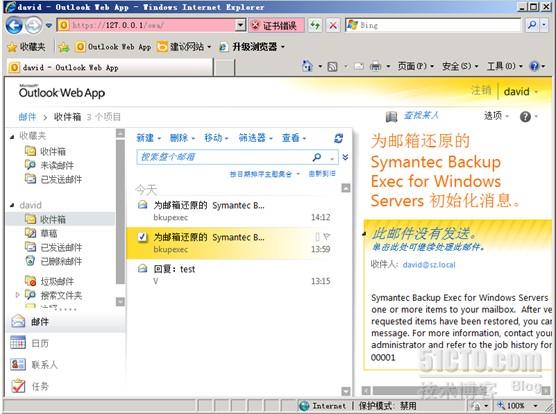Expand the Search Folders (搜索文件夹) node
Viewport: 556px width, 414px height.
pyautogui.click(x=17, y=295)
